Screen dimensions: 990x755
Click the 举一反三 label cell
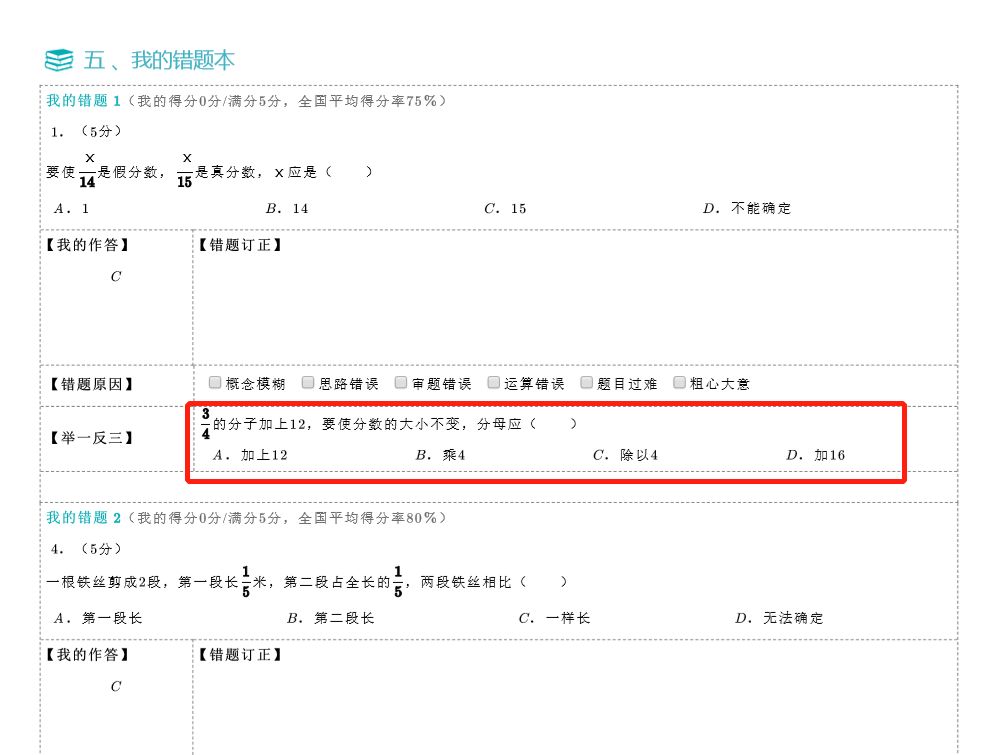[x=91, y=437]
